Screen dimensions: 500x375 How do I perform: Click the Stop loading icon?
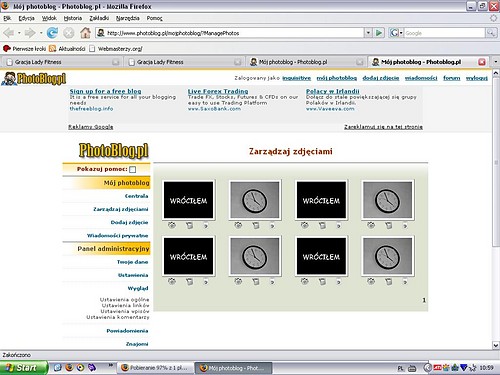(69, 33)
